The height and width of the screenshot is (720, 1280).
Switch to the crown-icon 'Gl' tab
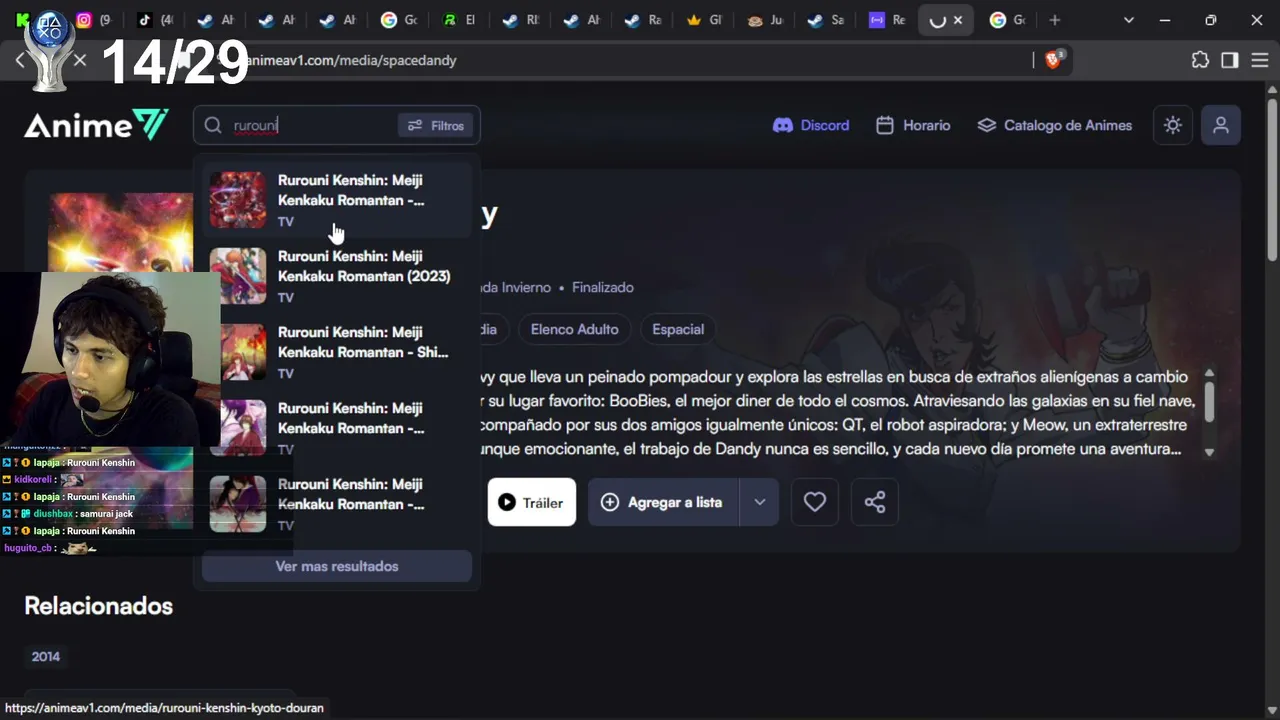pyautogui.click(x=704, y=20)
